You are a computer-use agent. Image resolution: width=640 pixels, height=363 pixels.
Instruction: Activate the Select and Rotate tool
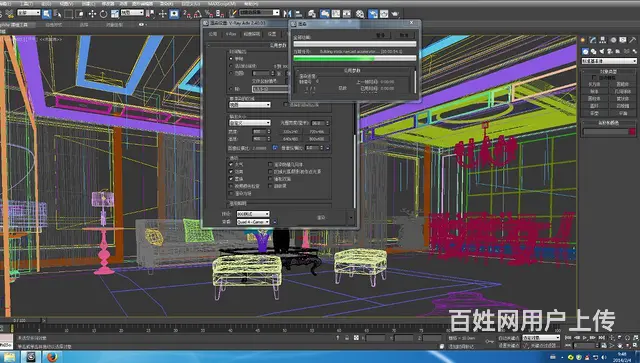pos(103,14)
